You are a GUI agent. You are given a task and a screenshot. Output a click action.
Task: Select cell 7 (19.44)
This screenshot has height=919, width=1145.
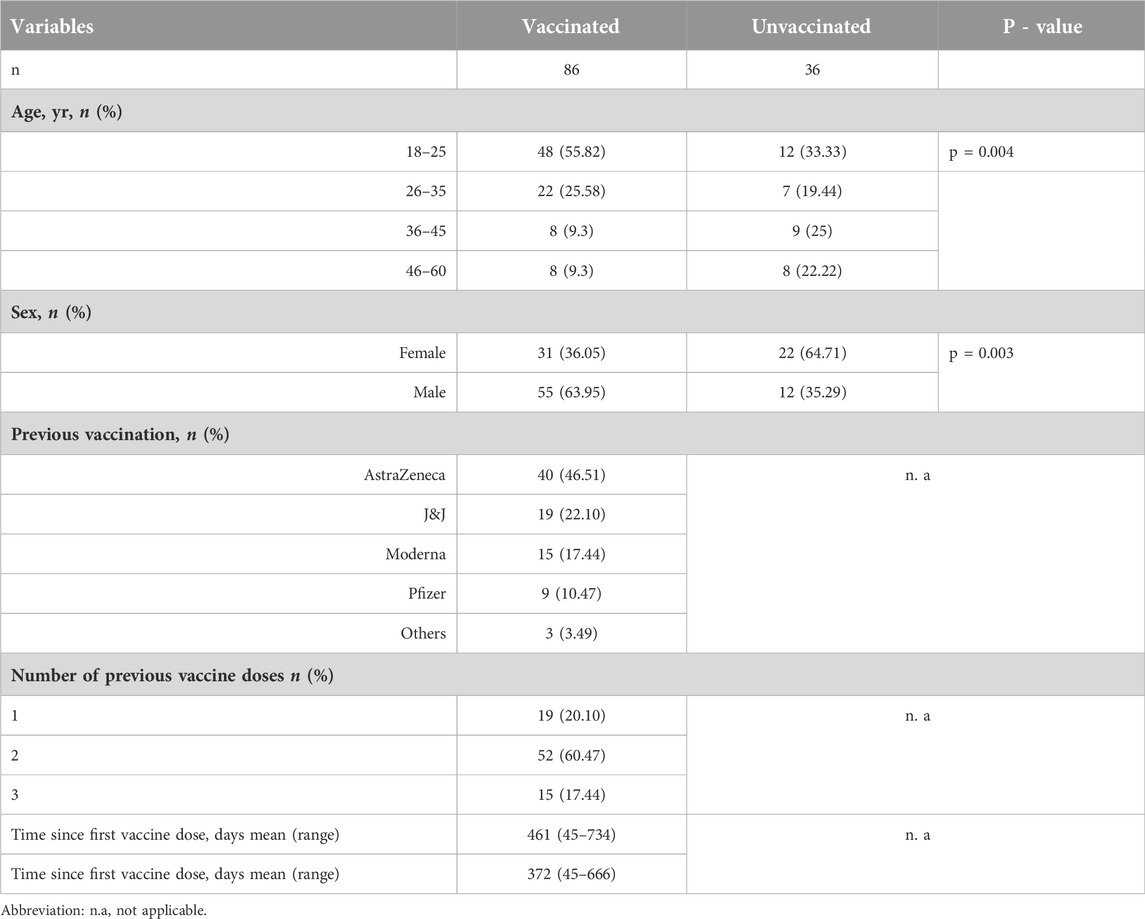(x=812, y=191)
